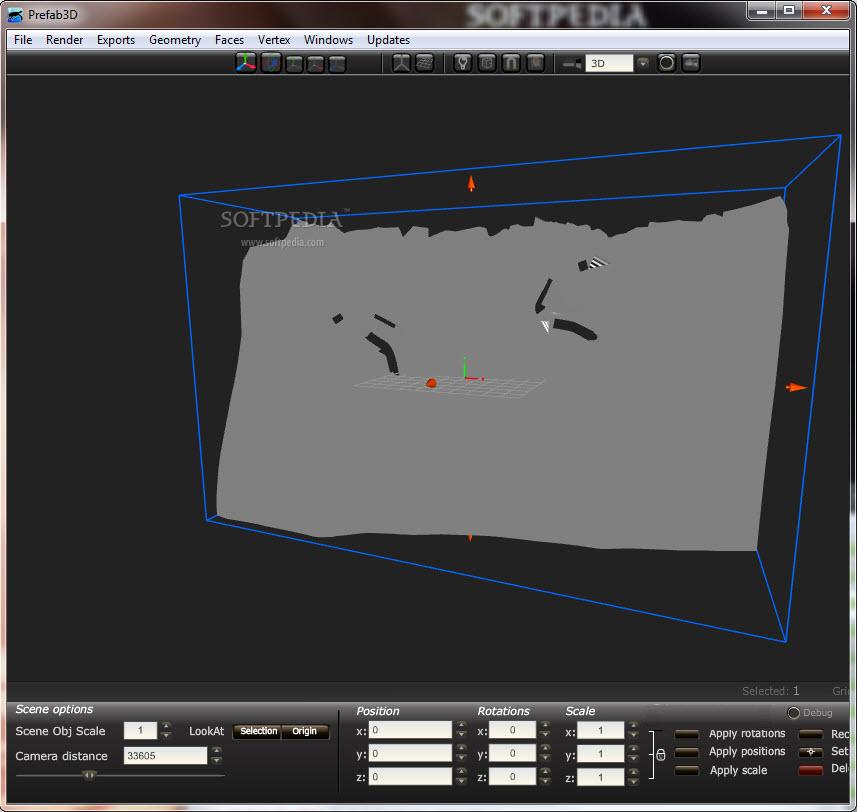Open the Vertex menu

274,40
